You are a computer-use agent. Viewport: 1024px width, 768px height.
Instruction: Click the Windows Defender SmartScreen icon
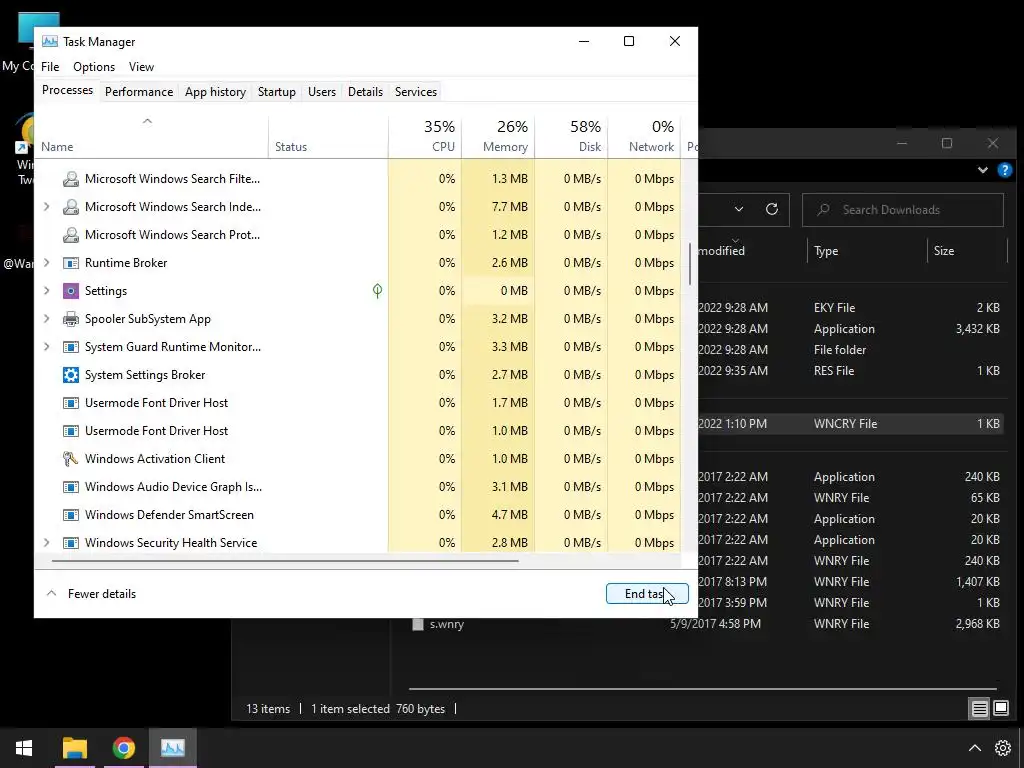pyautogui.click(x=71, y=515)
